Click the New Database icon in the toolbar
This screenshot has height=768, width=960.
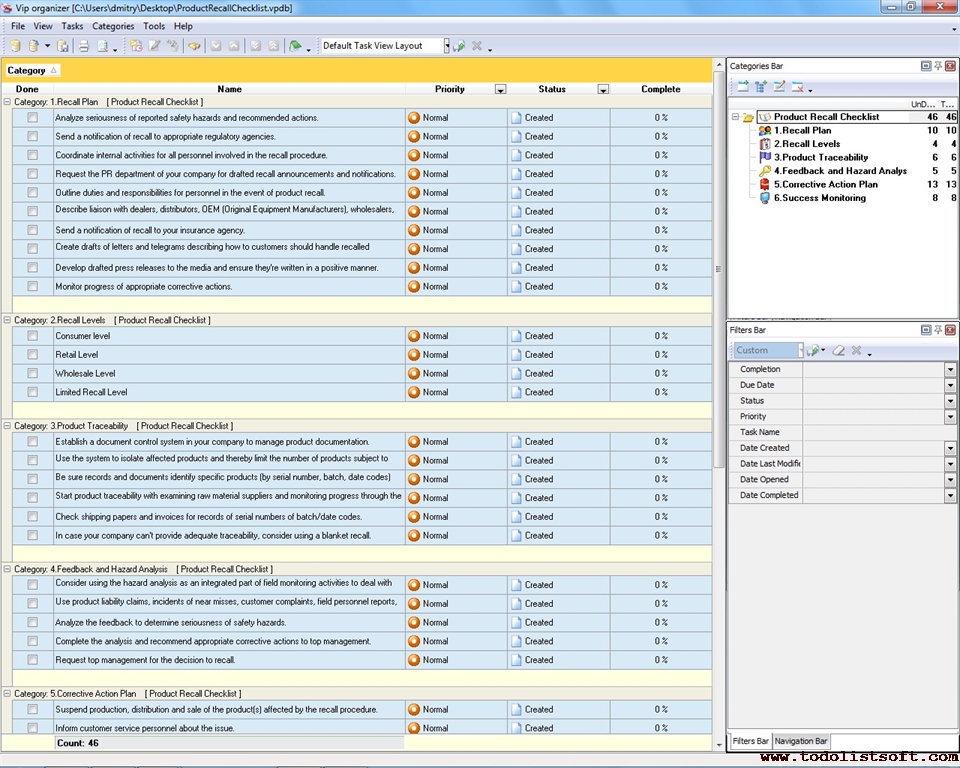pyautogui.click(x=15, y=46)
